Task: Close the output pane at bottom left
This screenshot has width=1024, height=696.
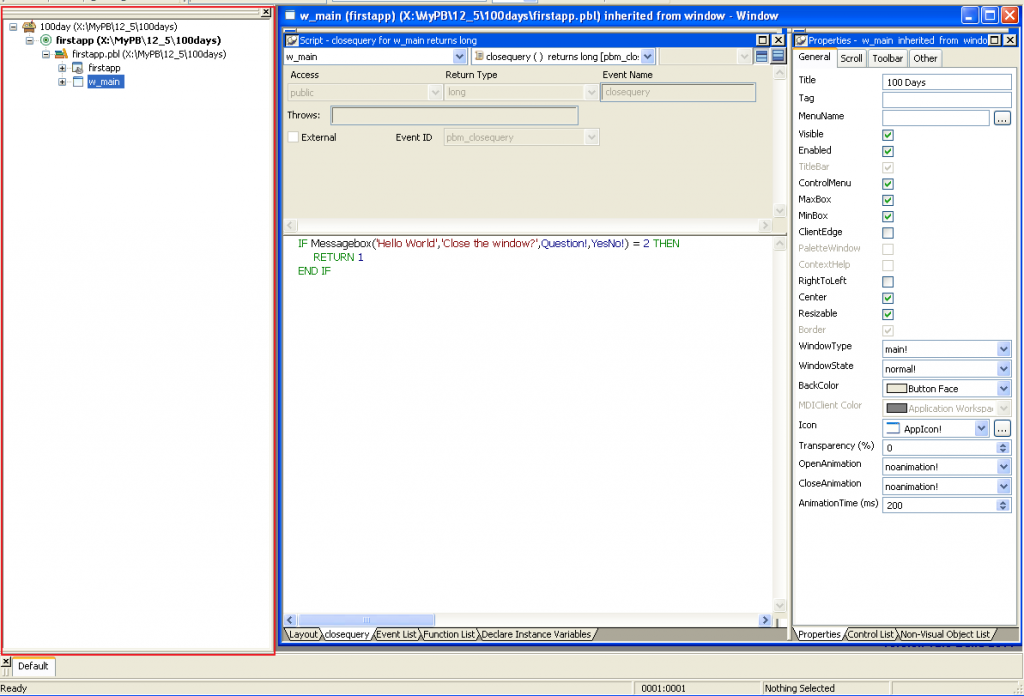Action: pos(6,661)
